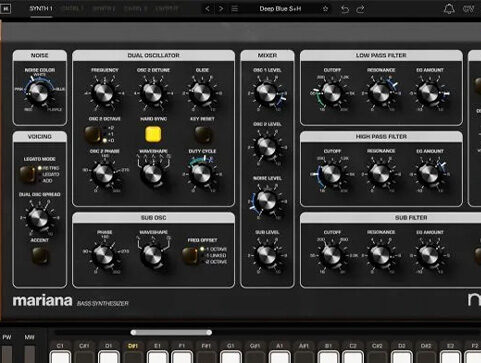Click the top-left panel toggle icon
Screen dimensions: 481x363
[5, 9]
